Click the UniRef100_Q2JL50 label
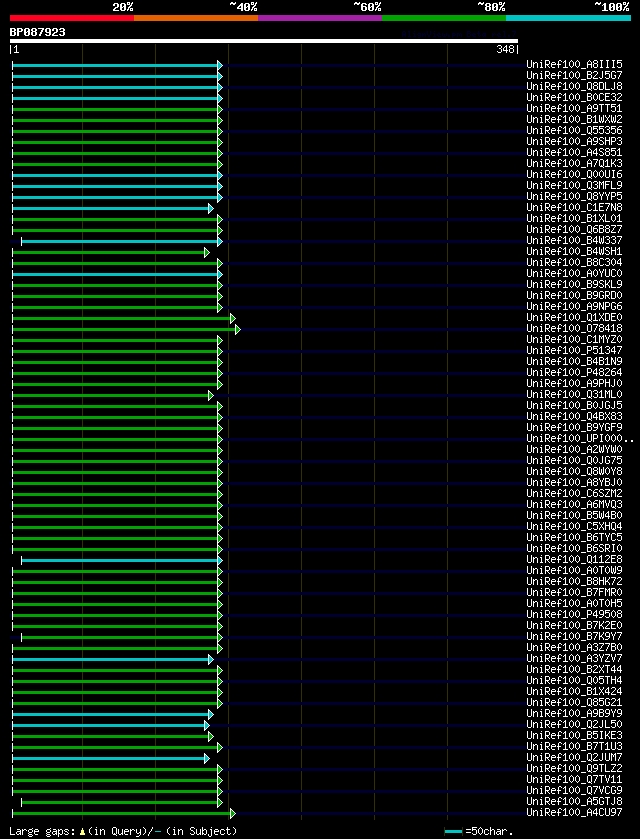 (574, 725)
